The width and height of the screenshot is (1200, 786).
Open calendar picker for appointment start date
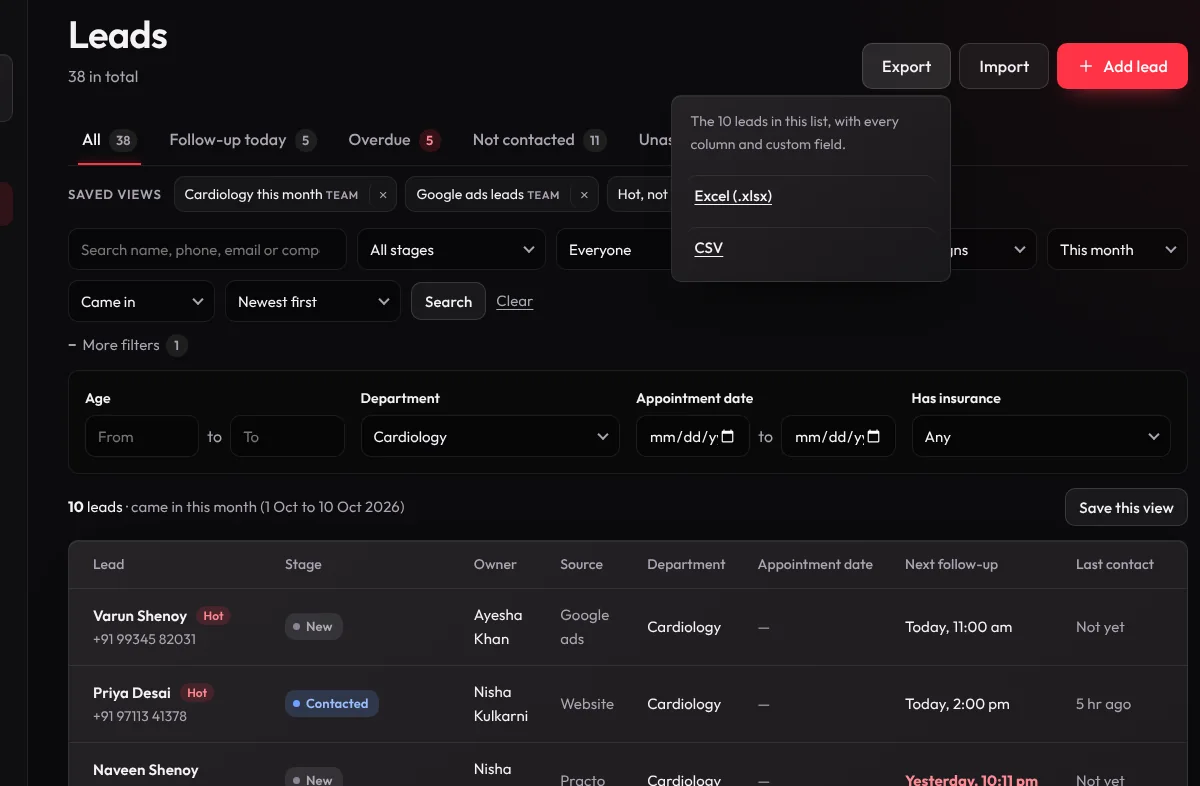[x=728, y=437]
